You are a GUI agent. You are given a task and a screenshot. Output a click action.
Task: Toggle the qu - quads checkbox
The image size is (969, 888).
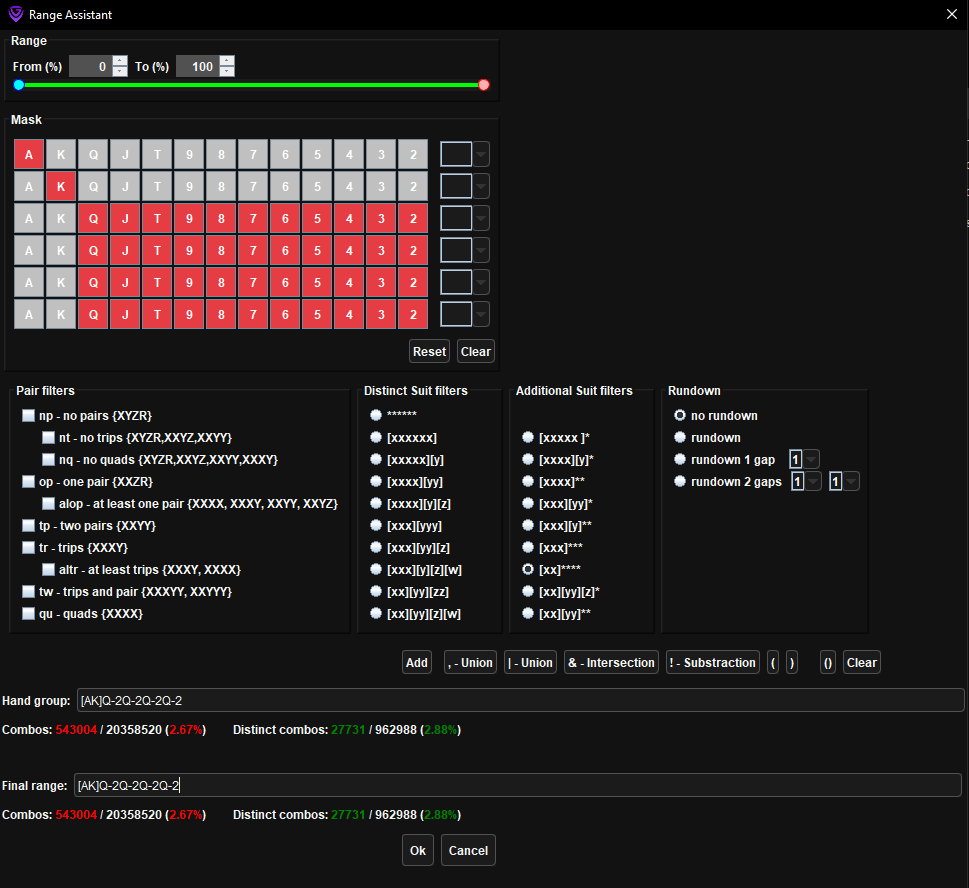(28, 613)
